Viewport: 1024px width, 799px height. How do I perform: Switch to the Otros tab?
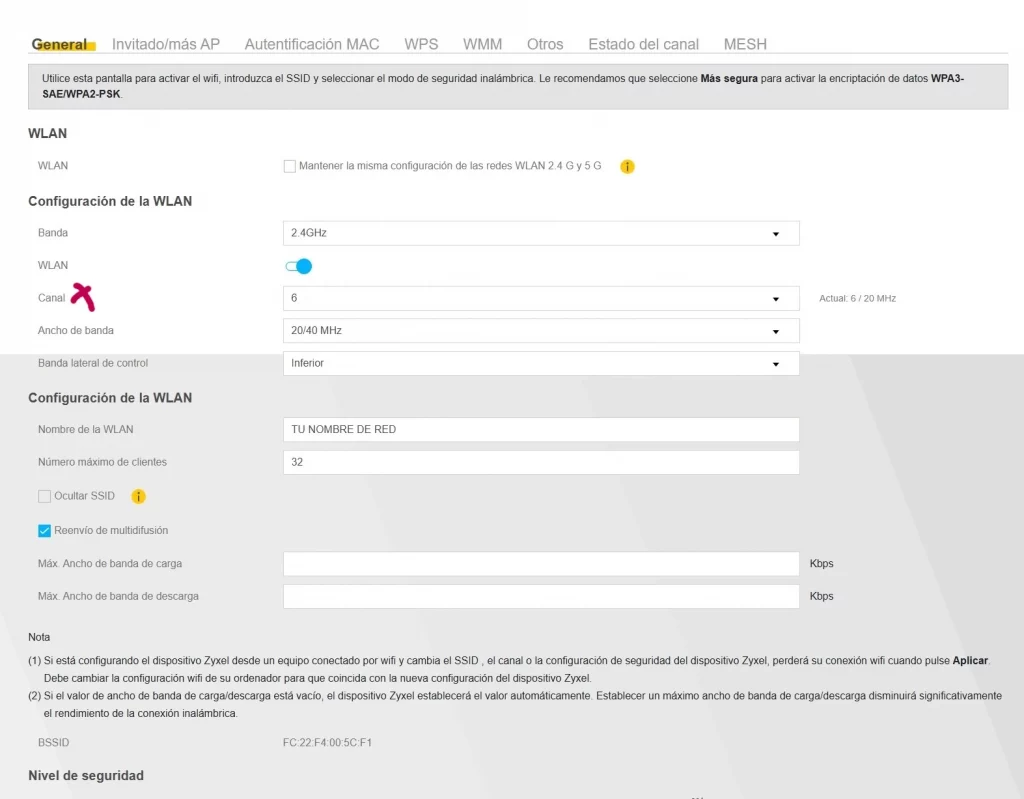tap(545, 44)
